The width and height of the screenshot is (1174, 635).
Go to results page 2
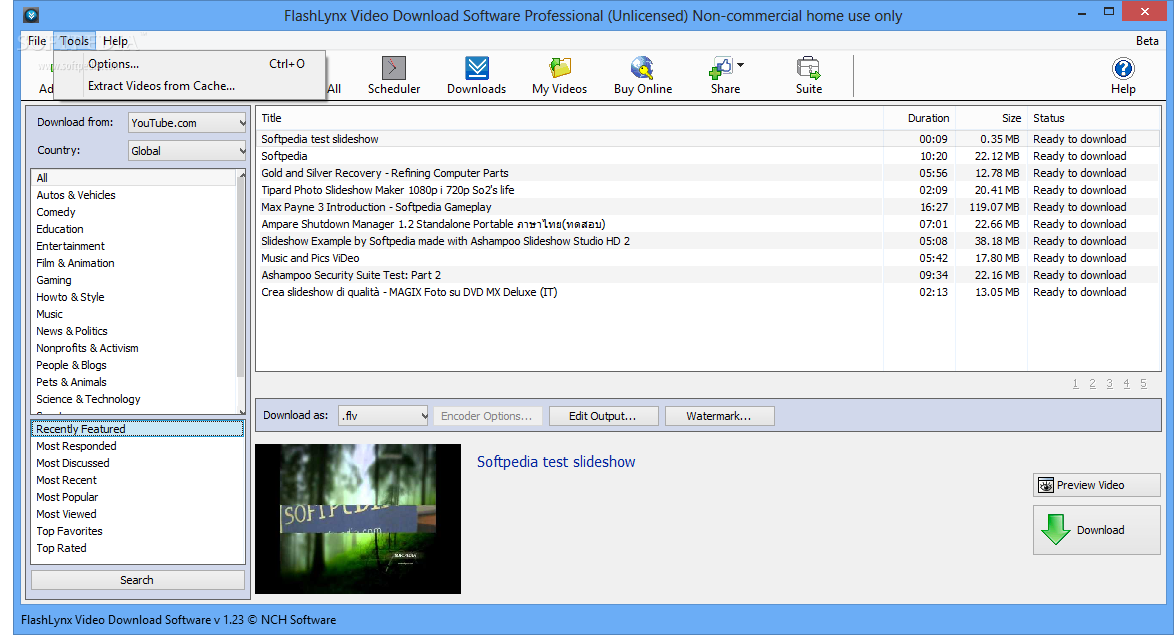(1092, 383)
